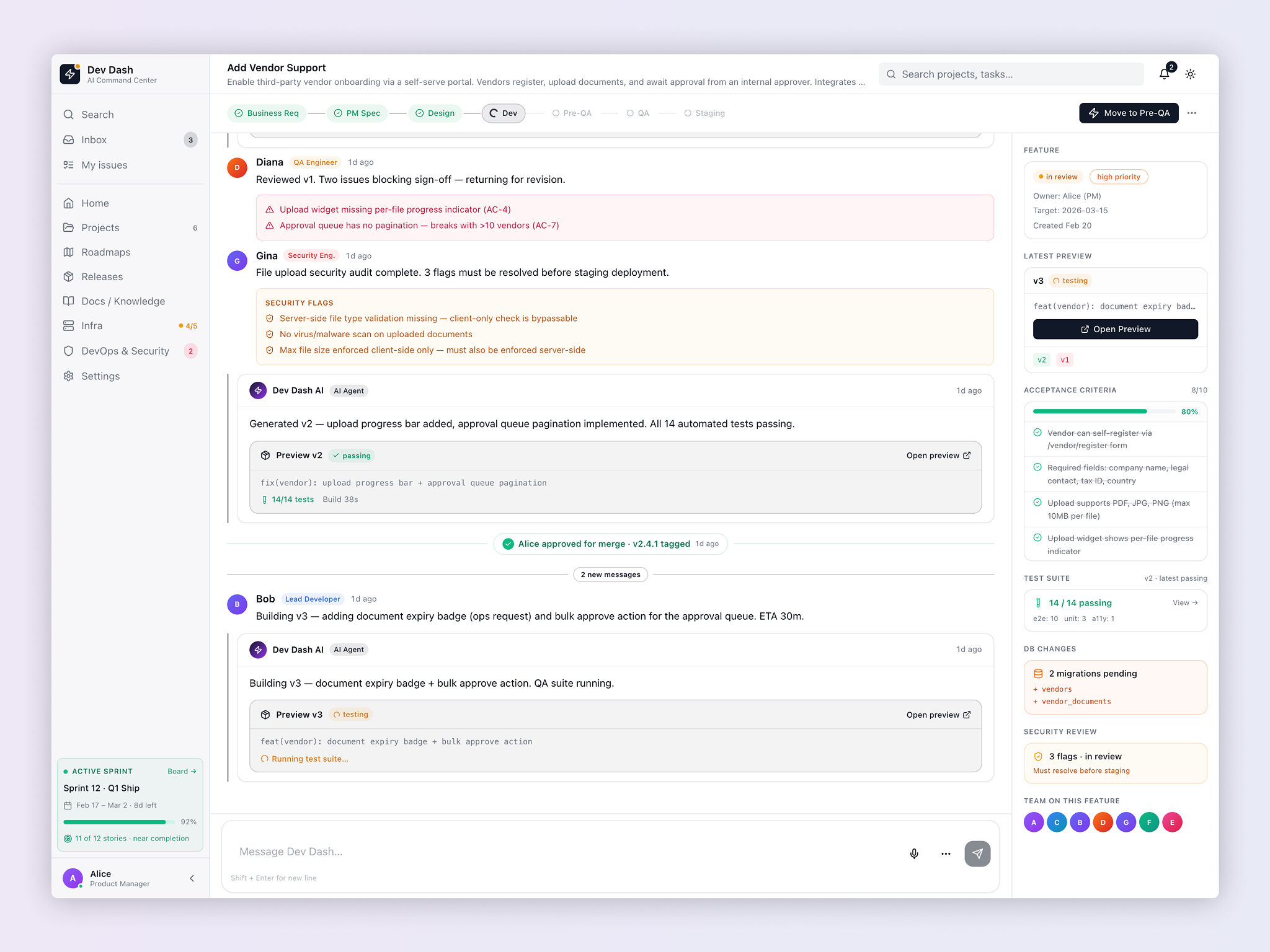Open DevOps & Security from sidebar
1270x952 pixels.
click(x=124, y=351)
